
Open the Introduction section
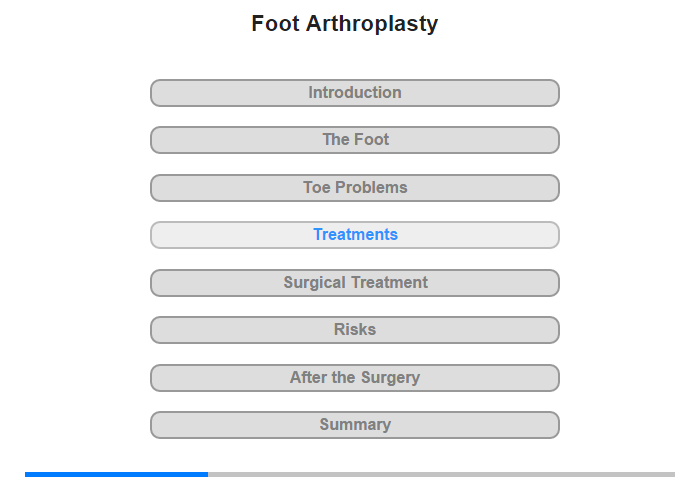tap(355, 93)
